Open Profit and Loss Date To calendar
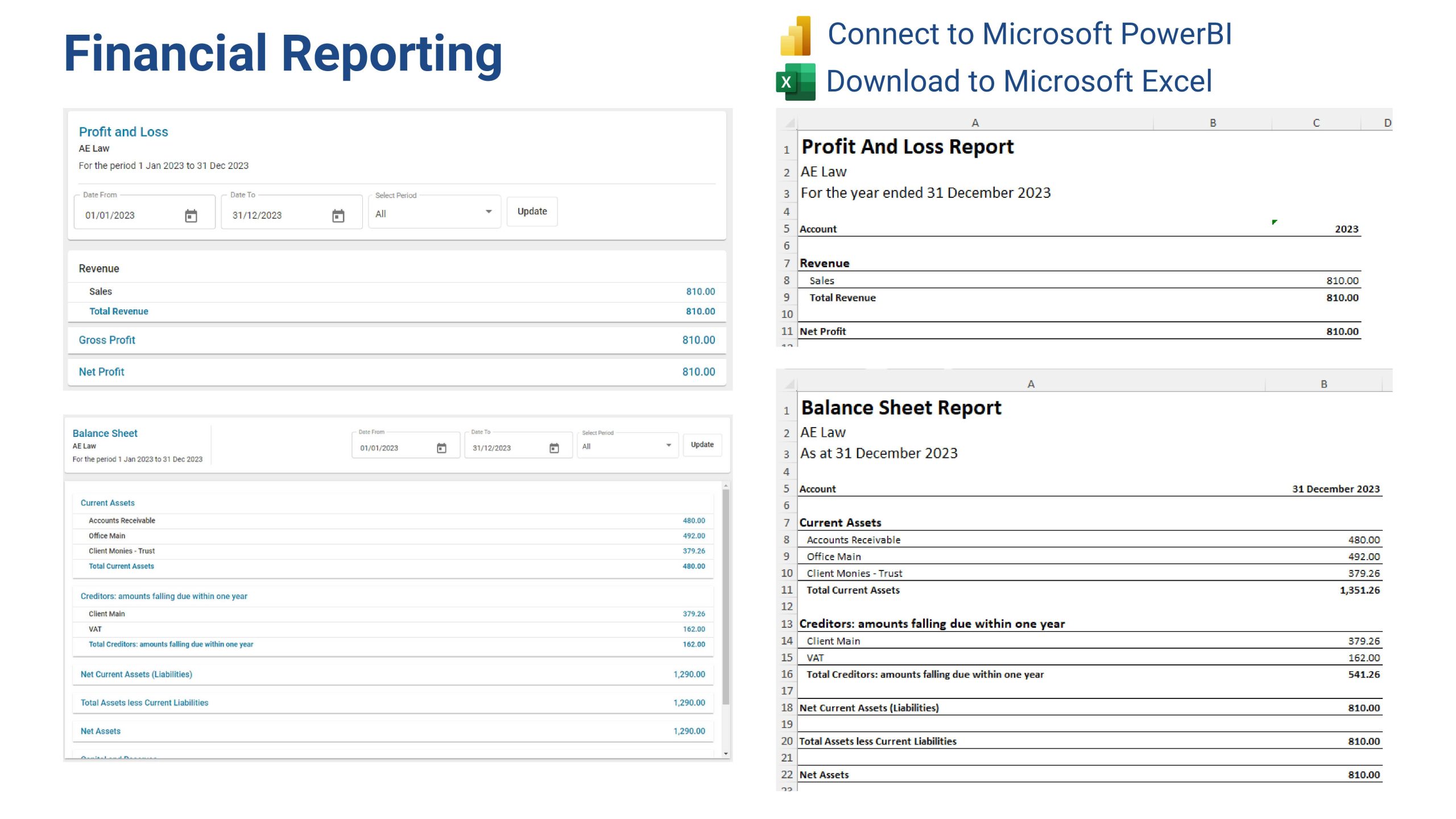This screenshot has width=1456, height=819. [x=338, y=216]
